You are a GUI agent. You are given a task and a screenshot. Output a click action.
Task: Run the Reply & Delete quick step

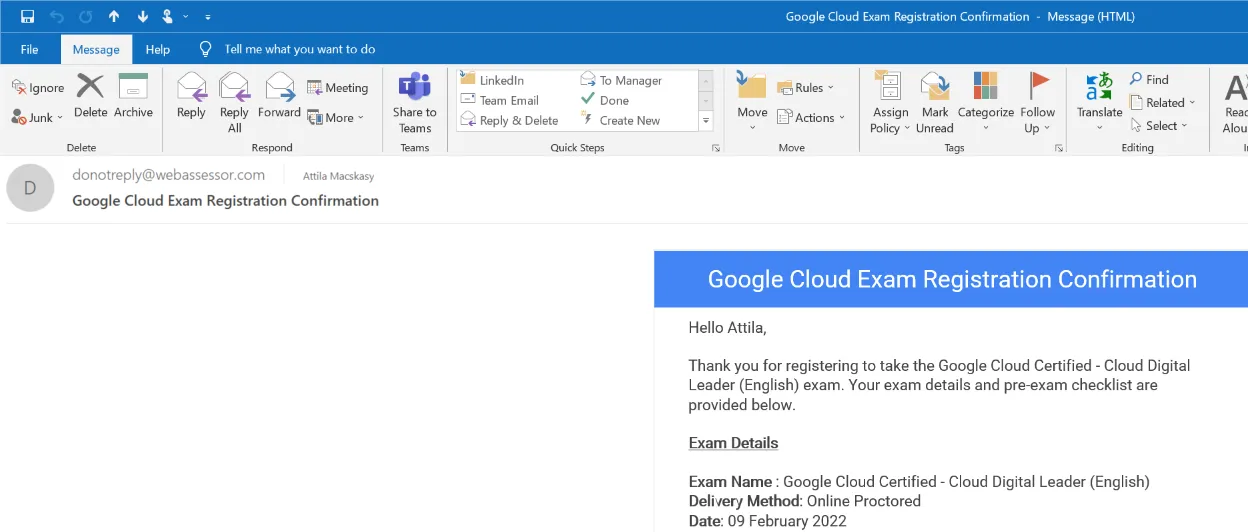point(509,120)
